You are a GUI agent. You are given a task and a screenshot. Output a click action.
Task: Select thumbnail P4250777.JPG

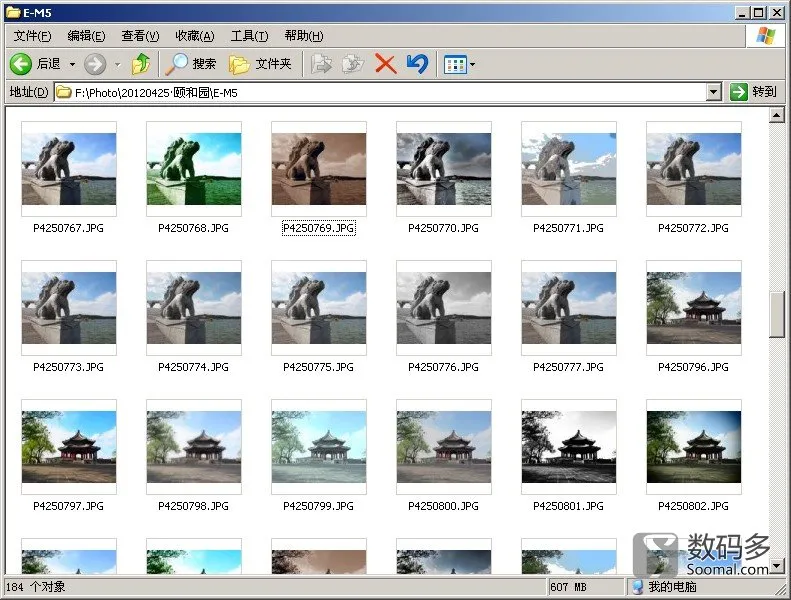(x=569, y=308)
